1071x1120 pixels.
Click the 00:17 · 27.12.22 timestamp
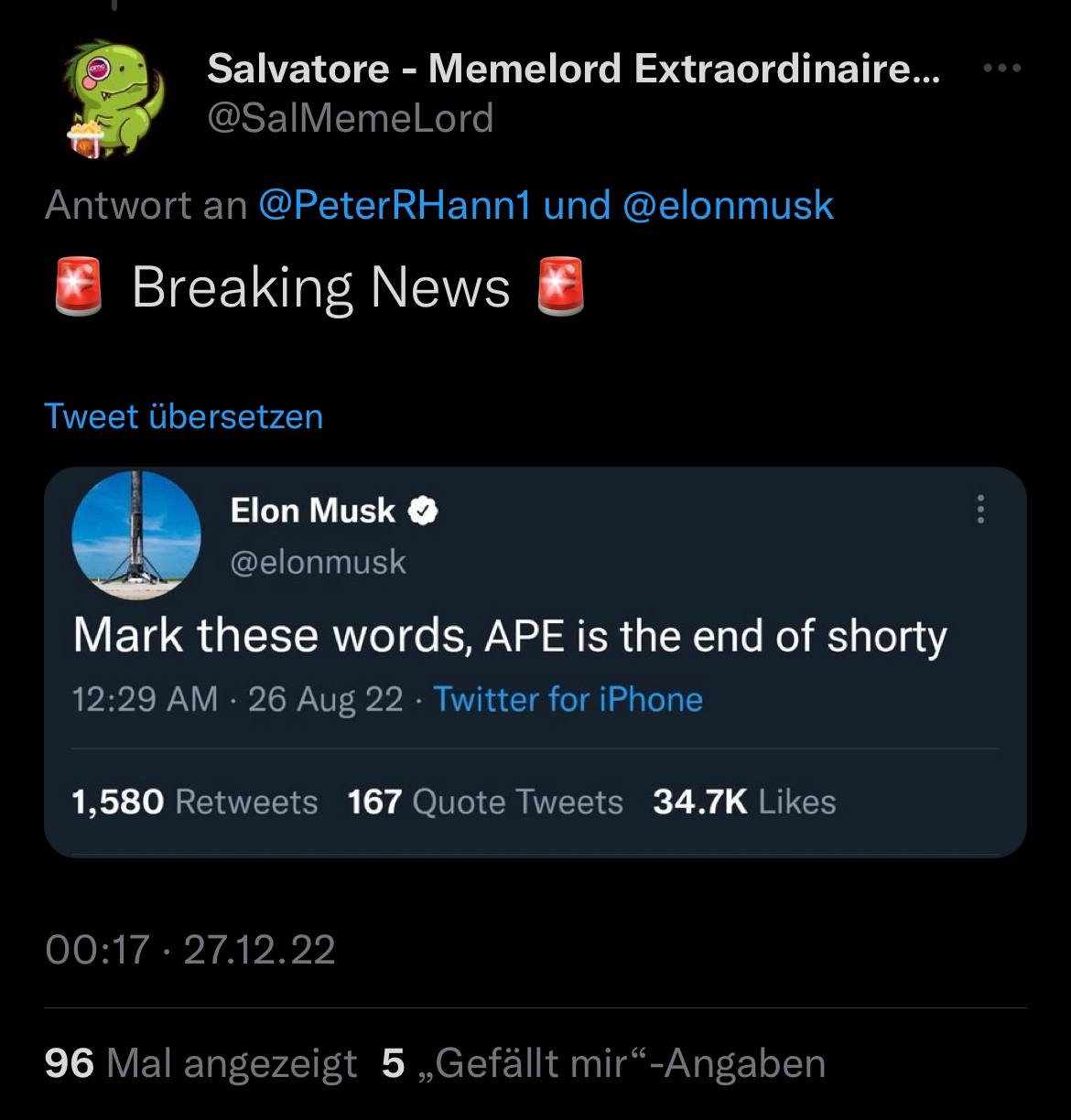[x=190, y=949]
